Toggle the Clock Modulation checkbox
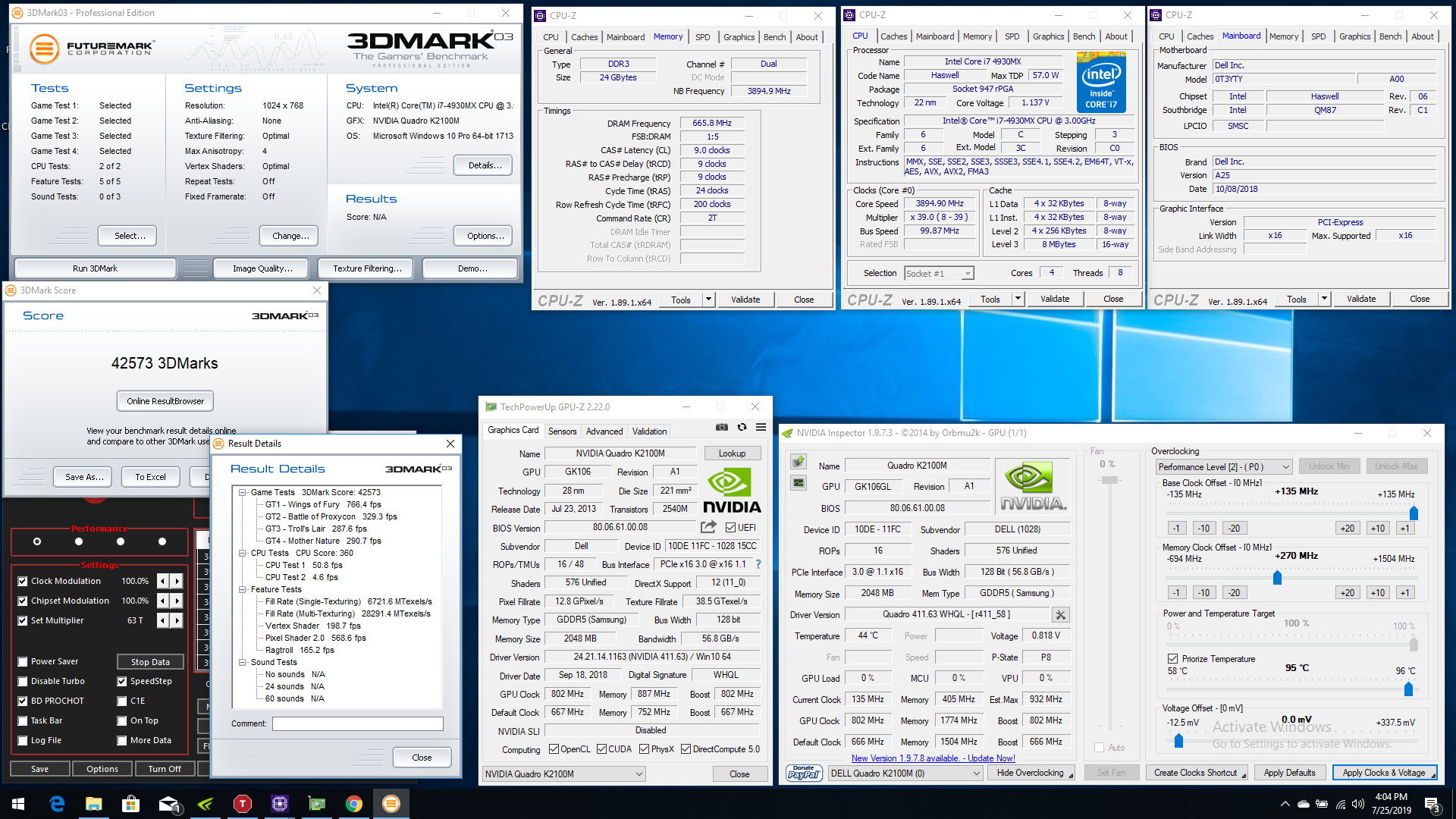This screenshot has height=819, width=1456. pyautogui.click(x=23, y=581)
